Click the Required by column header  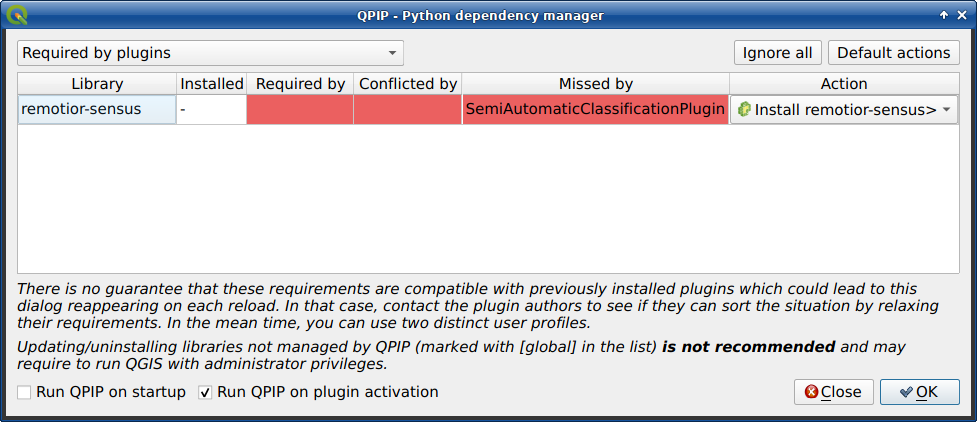click(x=300, y=84)
